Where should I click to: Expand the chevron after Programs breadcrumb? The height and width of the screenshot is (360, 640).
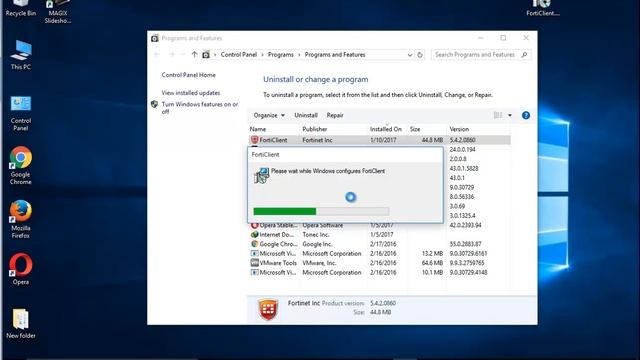(x=299, y=55)
